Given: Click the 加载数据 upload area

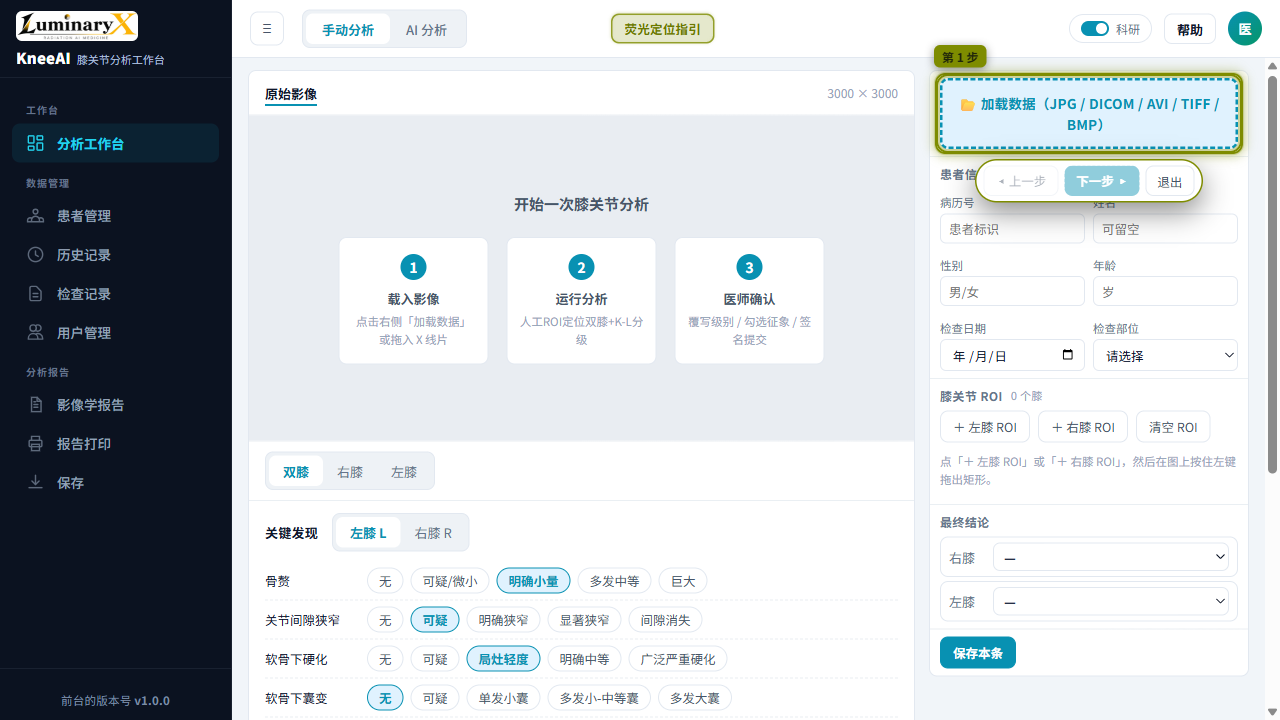Looking at the screenshot, I should click(1089, 114).
